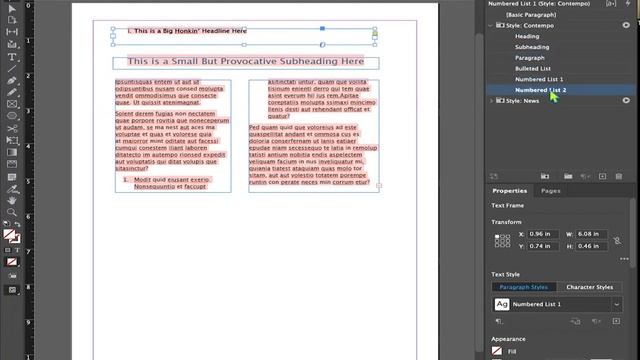Viewport: 640px width, 360px height.
Task: Select the Gradient Swatch tool
Action: click(12, 152)
